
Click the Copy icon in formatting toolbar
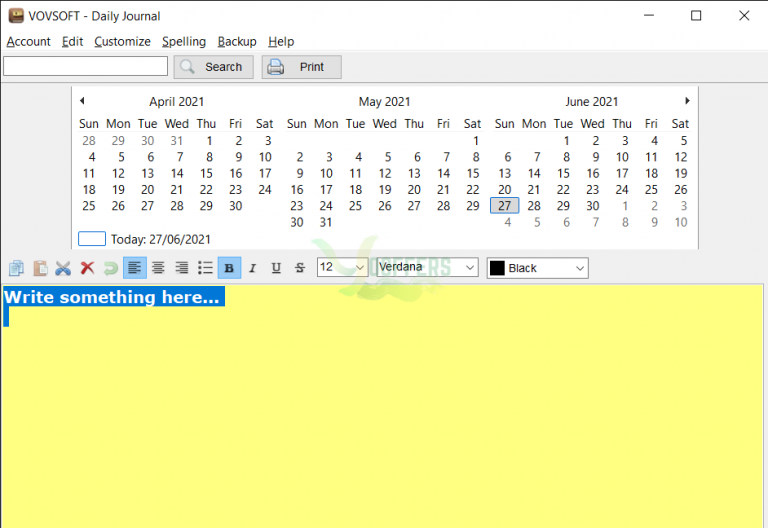pos(16,268)
